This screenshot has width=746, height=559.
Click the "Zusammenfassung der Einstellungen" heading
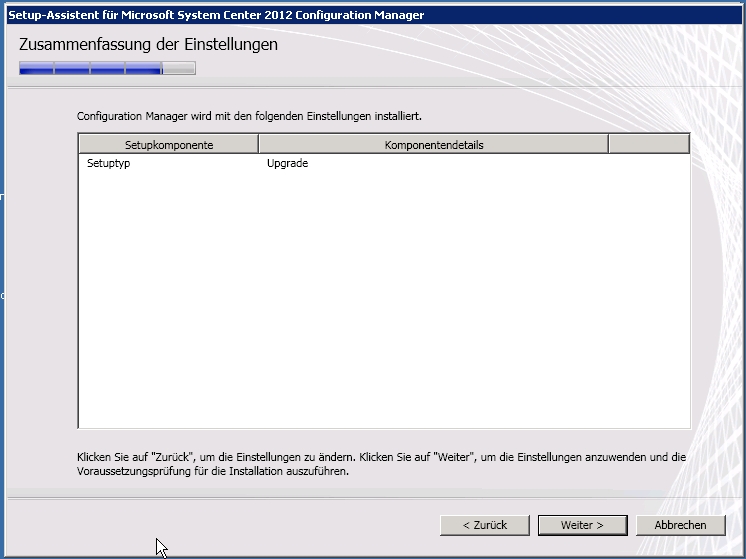(148, 45)
